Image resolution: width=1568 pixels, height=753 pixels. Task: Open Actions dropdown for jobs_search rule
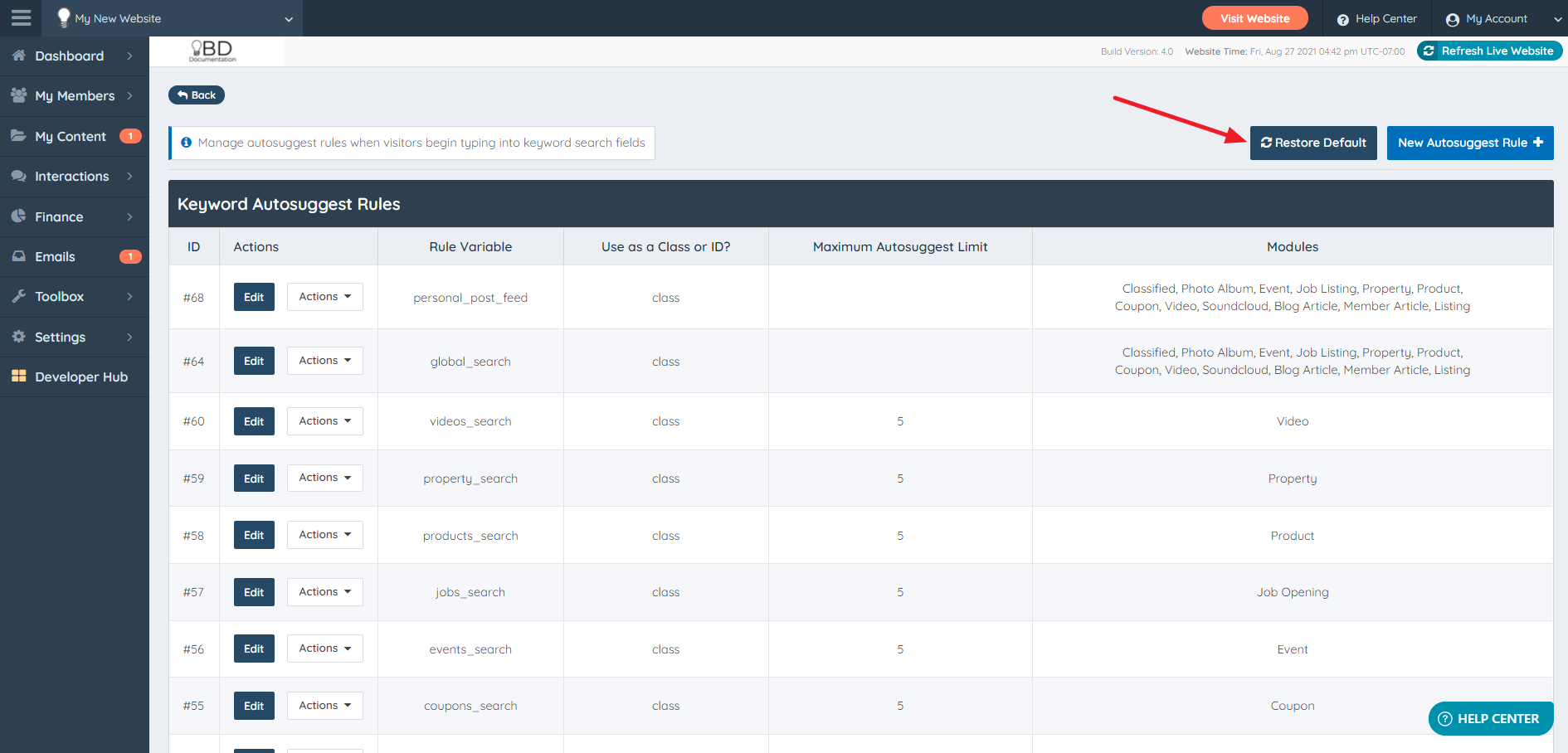pos(324,591)
